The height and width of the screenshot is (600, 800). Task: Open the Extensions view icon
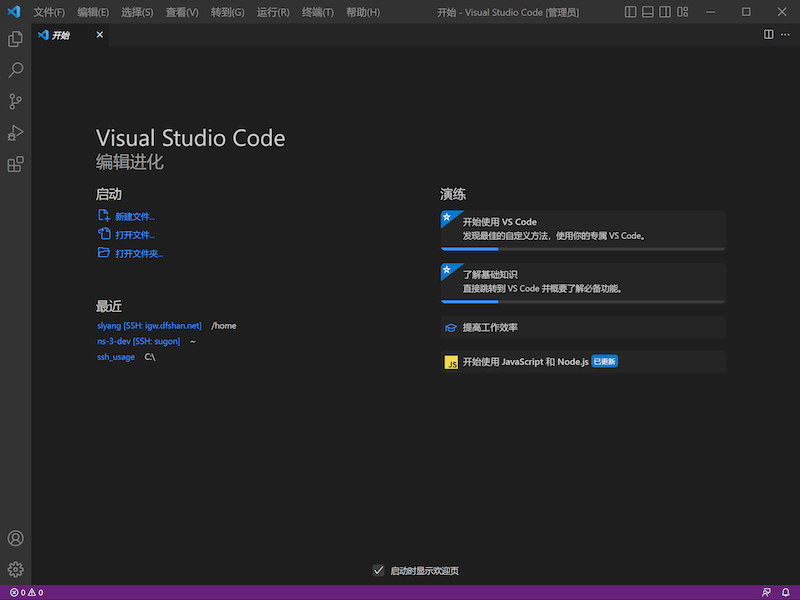(x=15, y=164)
